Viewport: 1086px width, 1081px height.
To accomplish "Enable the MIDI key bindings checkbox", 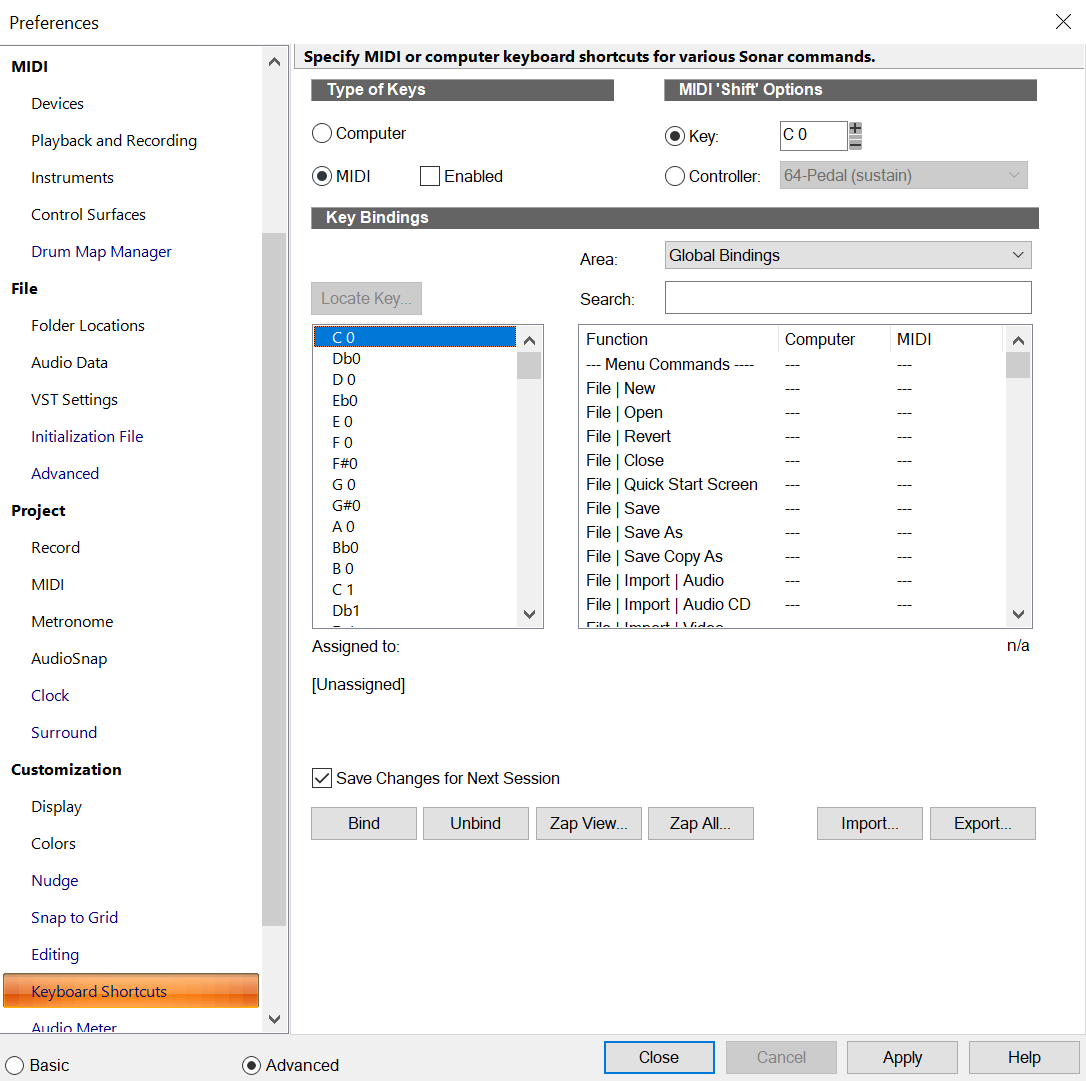I will pos(429,176).
